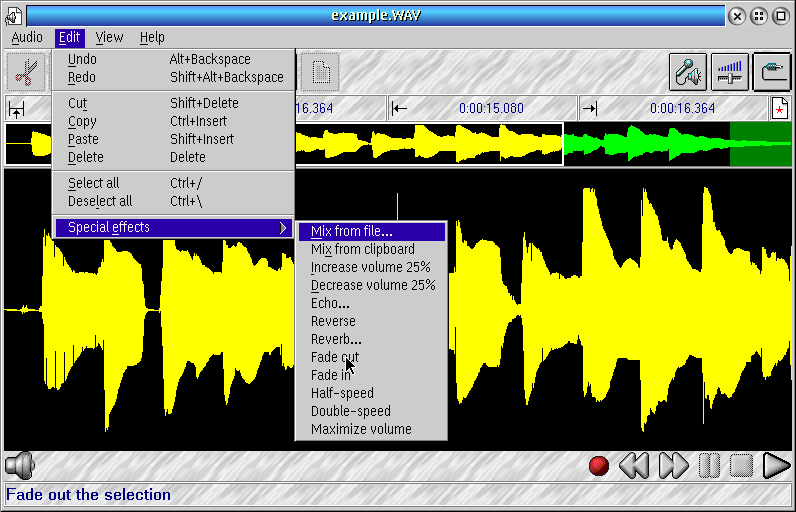The image size is (796, 512).
Task: Click the selection start arrow icon
Action: pos(400,108)
